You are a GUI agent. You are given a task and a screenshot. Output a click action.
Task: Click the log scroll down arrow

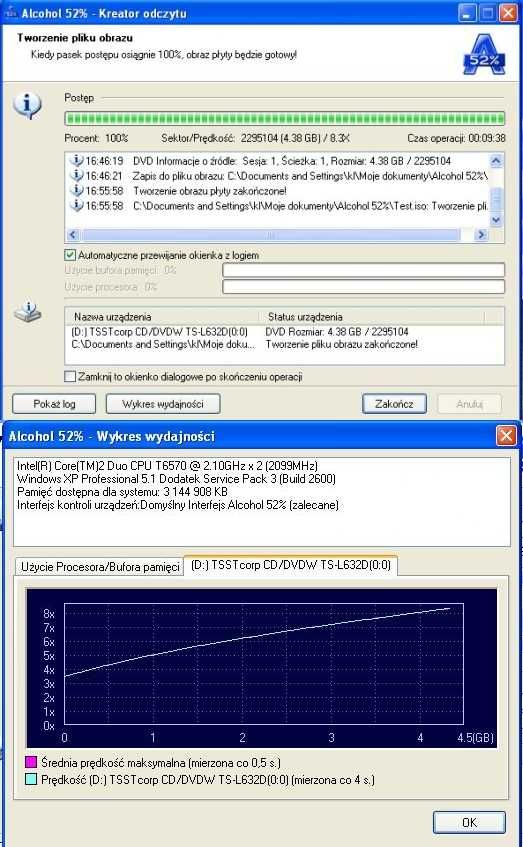[x=496, y=220]
